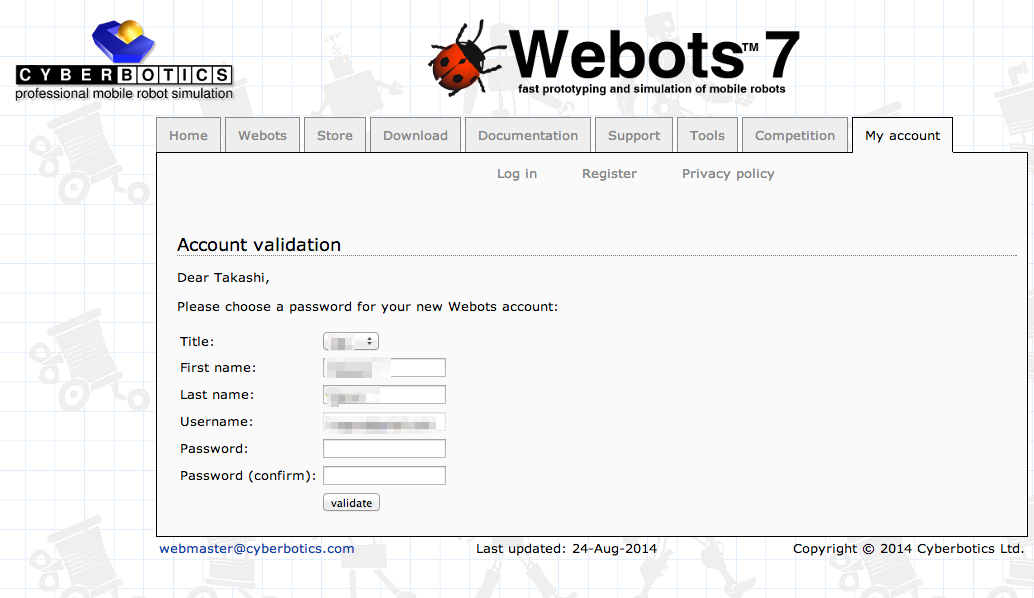The image size is (1034, 598).
Task: Click the Password (confirm) field
Action: coord(384,475)
